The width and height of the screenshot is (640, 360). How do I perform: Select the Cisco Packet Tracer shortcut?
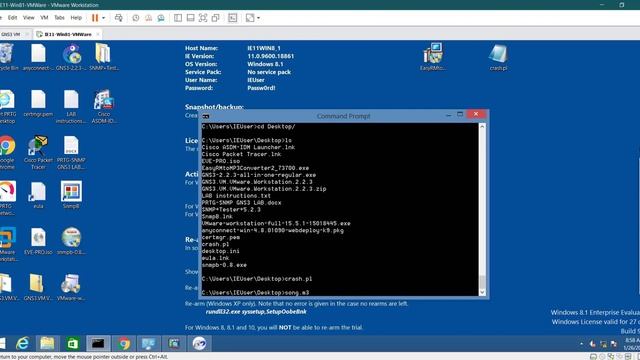[x=38, y=153]
